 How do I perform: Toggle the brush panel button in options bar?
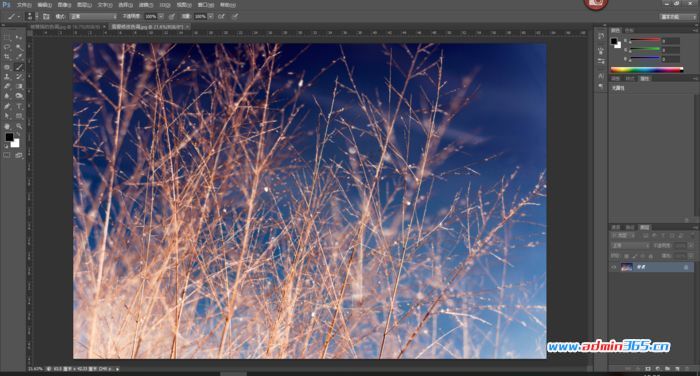coord(46,17)
